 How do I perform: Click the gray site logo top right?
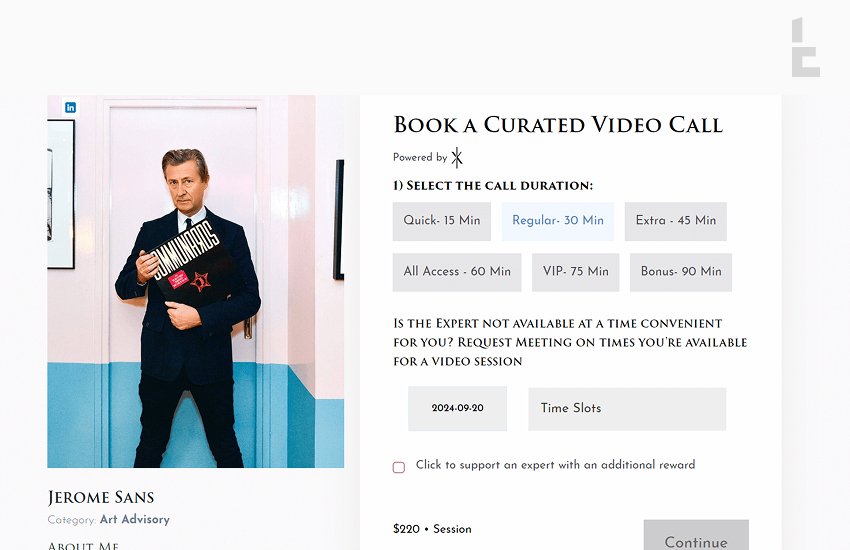806,47
